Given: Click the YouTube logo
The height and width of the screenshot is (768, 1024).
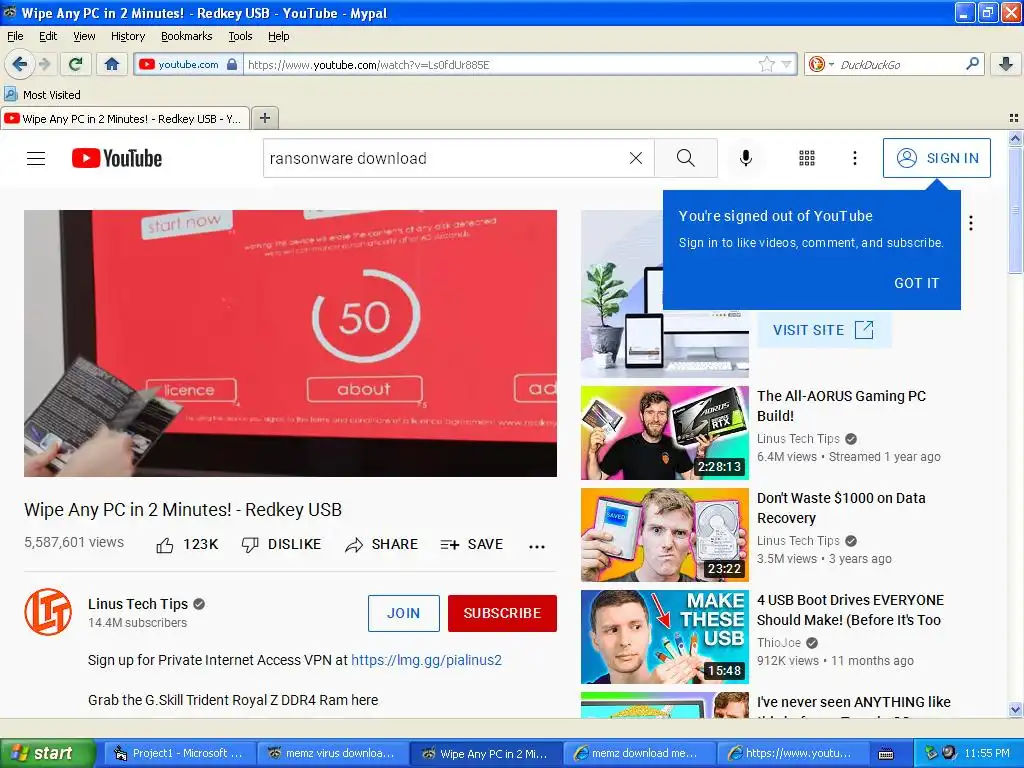Looking at the screenshot, I should tap(117, 159).
